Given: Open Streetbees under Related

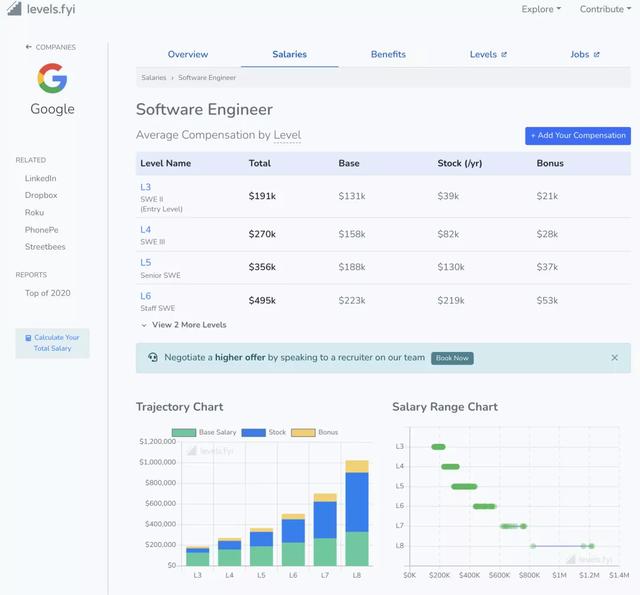Looking at the screenshot, I should point(45,247).
